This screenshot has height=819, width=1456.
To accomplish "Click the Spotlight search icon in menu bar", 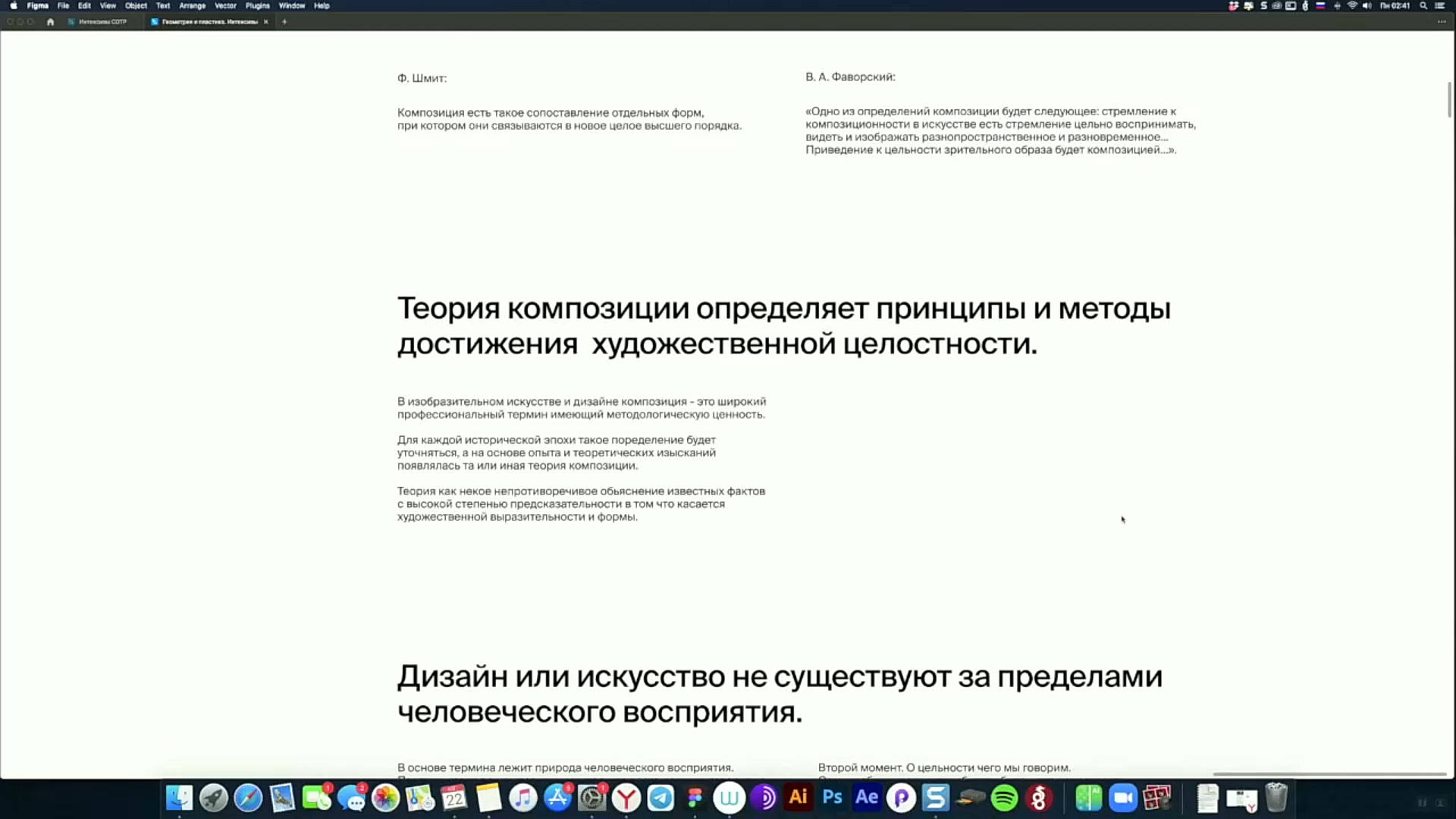I will click(x=1423, y=5).
